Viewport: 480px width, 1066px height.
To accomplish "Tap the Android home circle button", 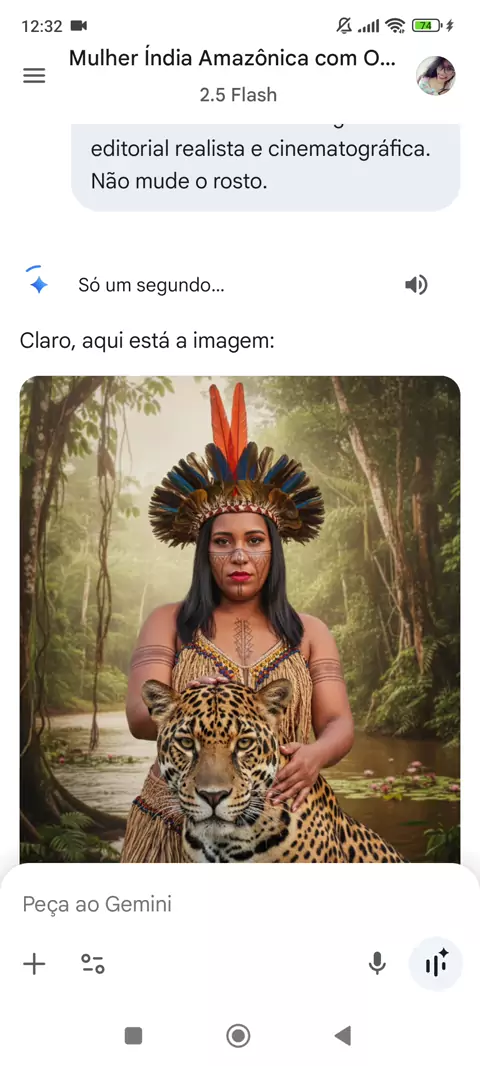I will (x=239, y=1036).
